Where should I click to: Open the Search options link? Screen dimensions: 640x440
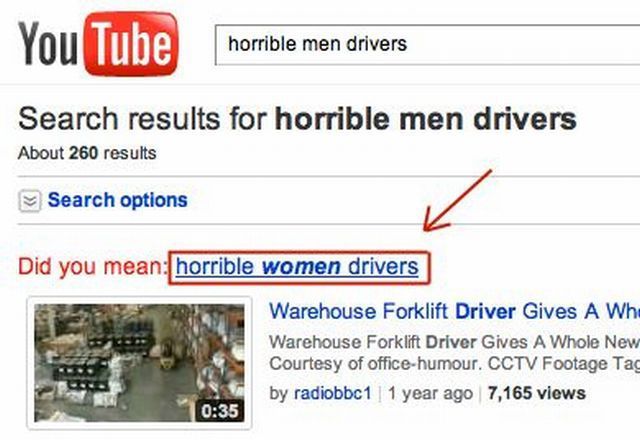118,200
